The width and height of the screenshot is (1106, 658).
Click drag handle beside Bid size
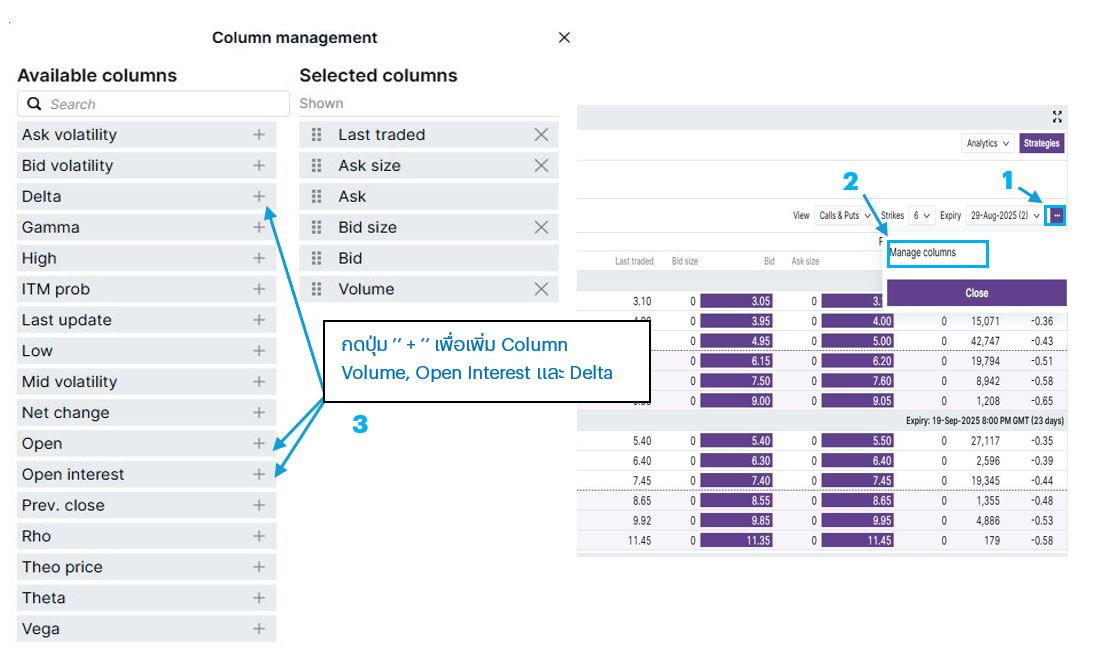tap(317, 227)
